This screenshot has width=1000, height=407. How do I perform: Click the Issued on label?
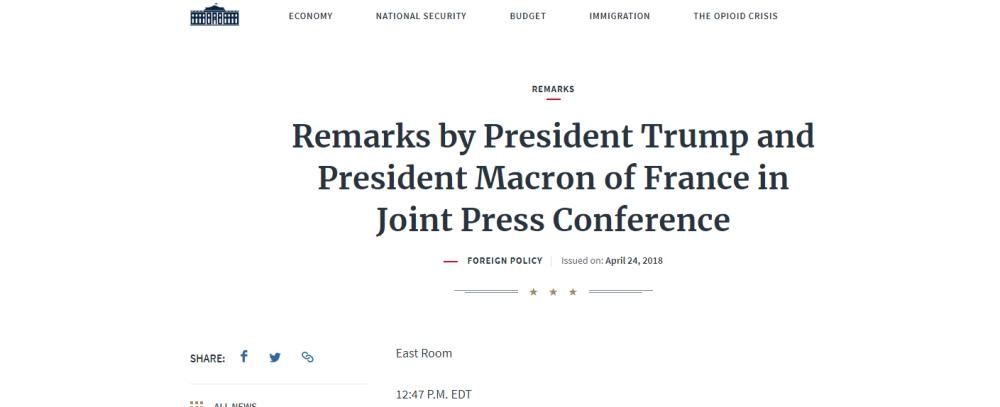tap(582, 261)
